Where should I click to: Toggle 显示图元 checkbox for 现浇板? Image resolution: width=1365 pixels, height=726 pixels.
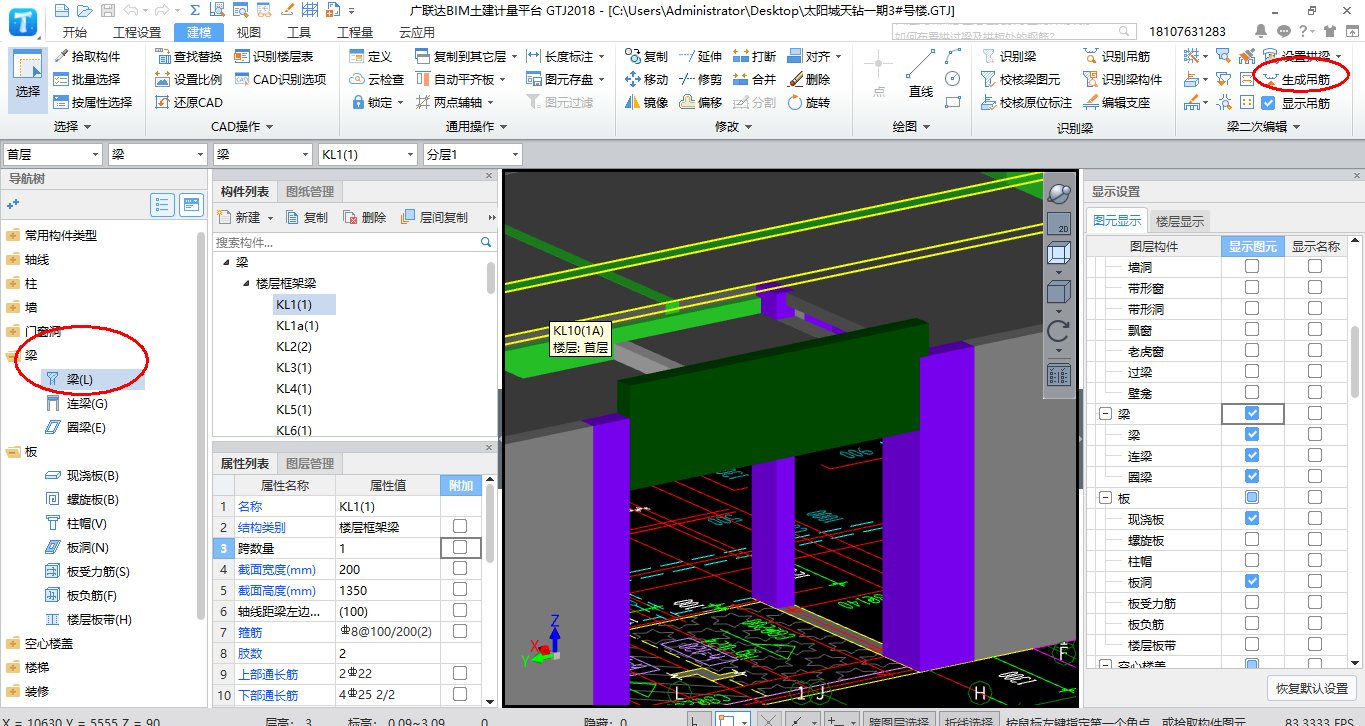[x=1252, y=518]
